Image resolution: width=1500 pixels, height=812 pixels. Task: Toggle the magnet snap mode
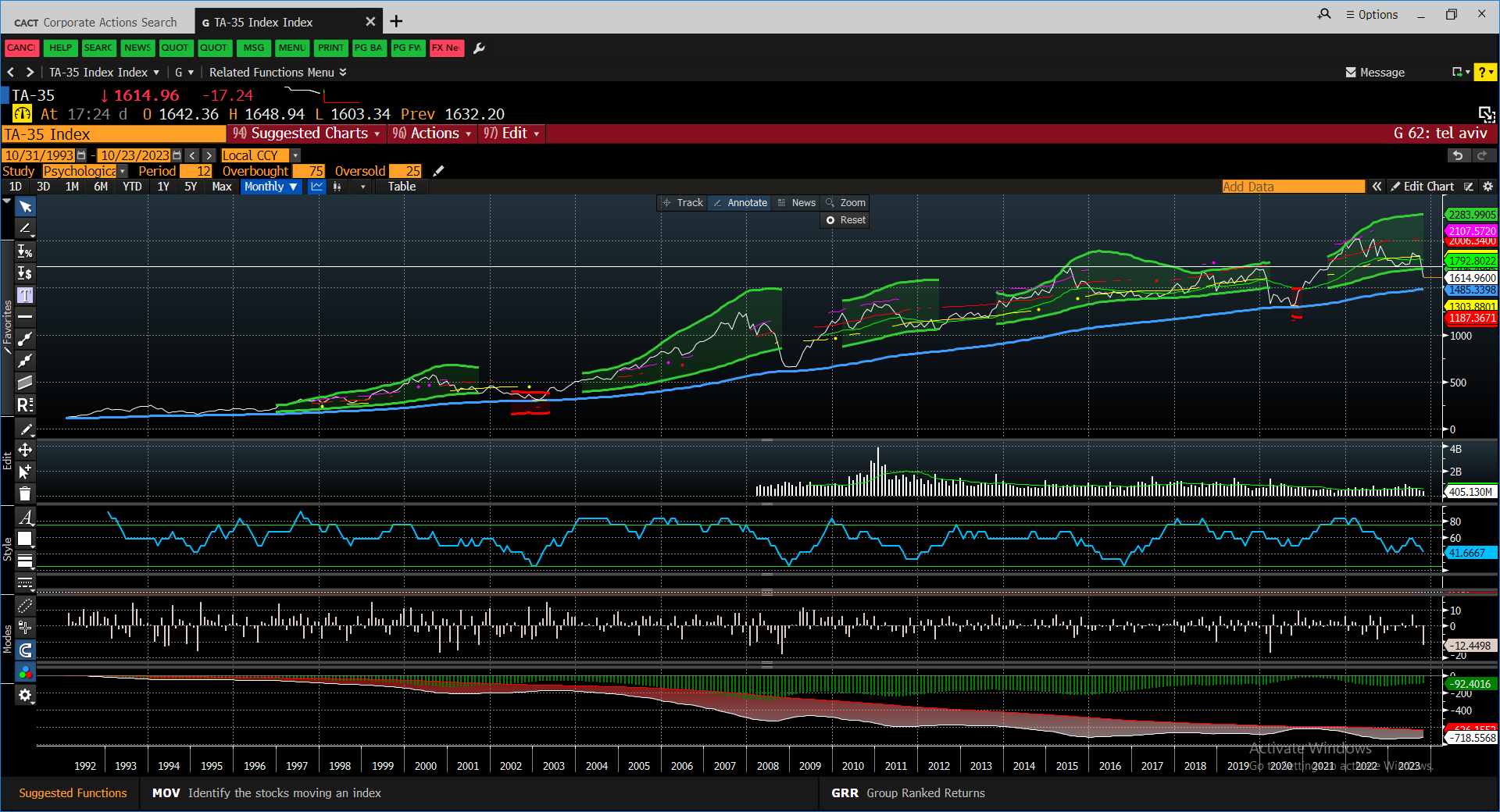[25, 650]
